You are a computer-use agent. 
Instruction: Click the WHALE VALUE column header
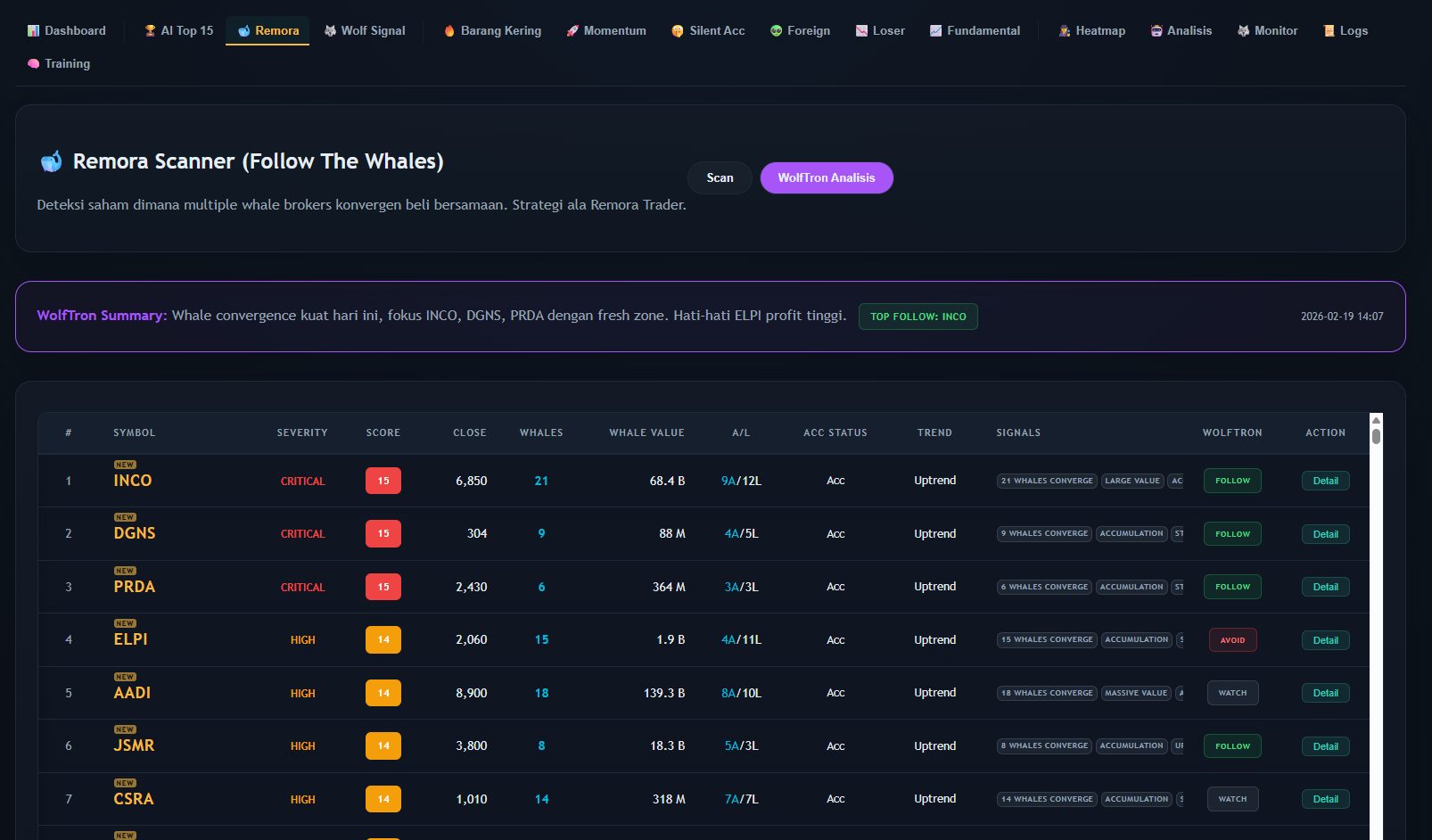647,433
